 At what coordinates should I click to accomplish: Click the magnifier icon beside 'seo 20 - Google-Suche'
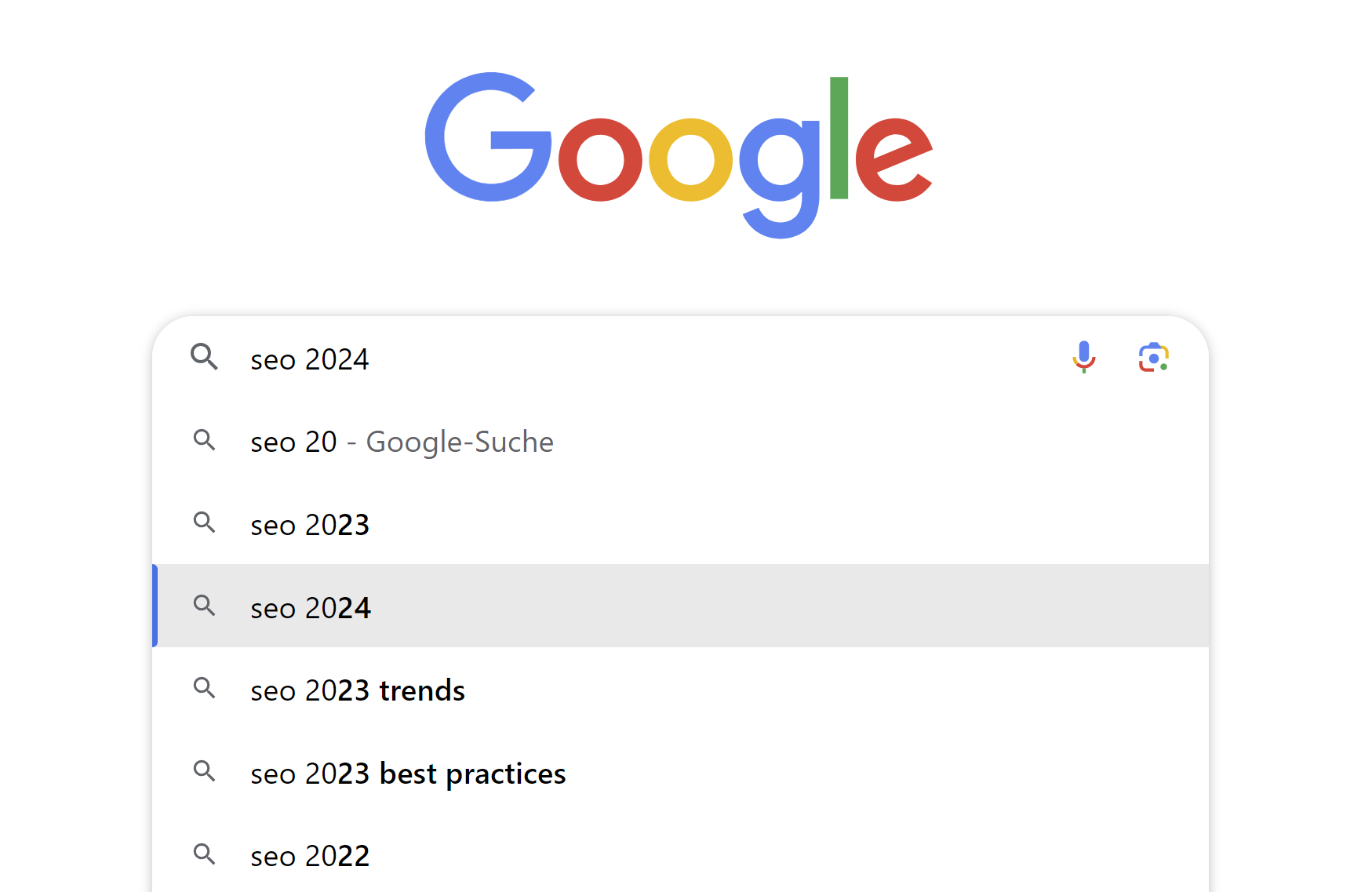205,441
